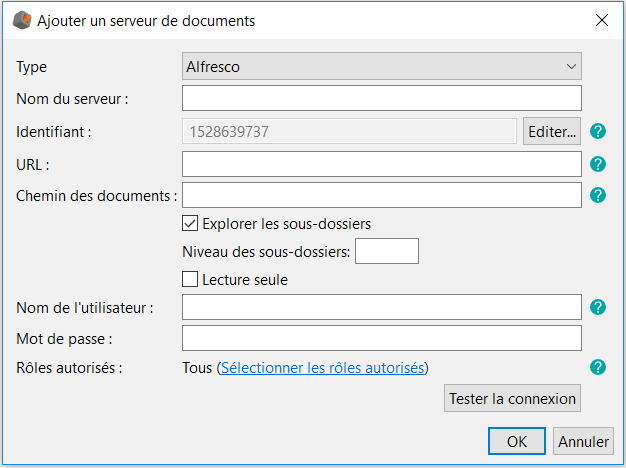Screen dimensions: 626x468
Task: Show help for Chemin des documents
Action: [598, 196]
